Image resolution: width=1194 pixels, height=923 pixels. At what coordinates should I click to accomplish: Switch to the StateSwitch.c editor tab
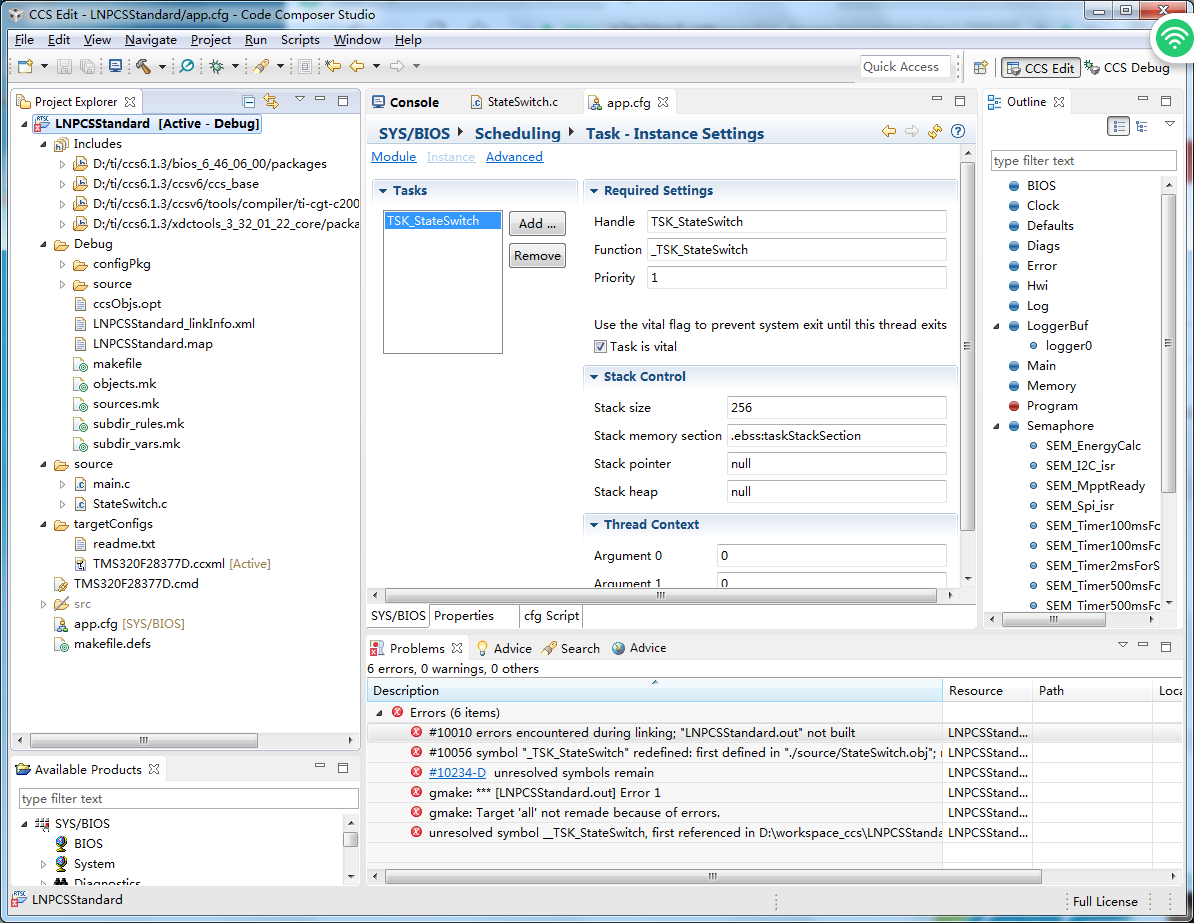tap(521, 102)
